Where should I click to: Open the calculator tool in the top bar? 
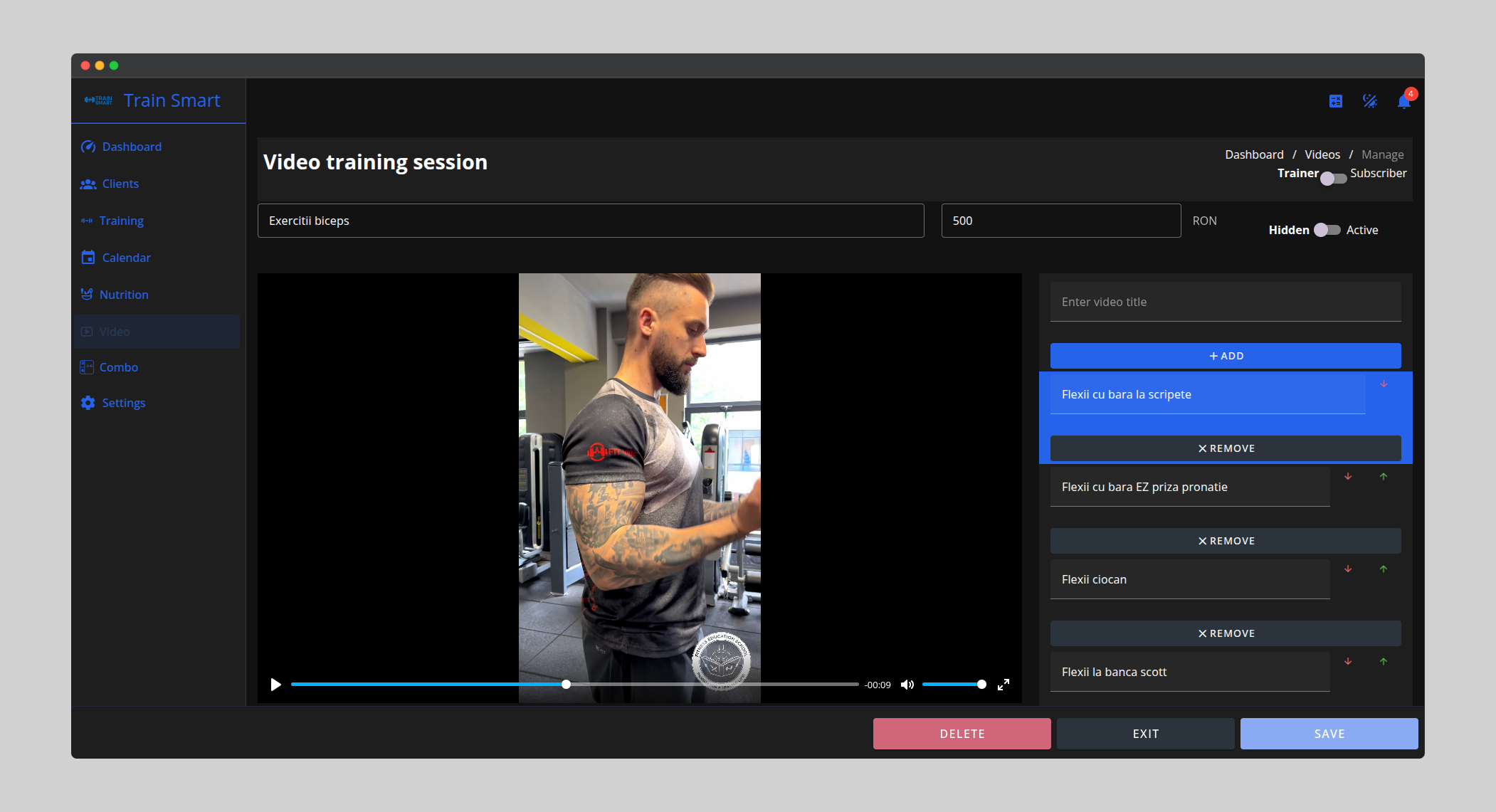pos(1336,100)
